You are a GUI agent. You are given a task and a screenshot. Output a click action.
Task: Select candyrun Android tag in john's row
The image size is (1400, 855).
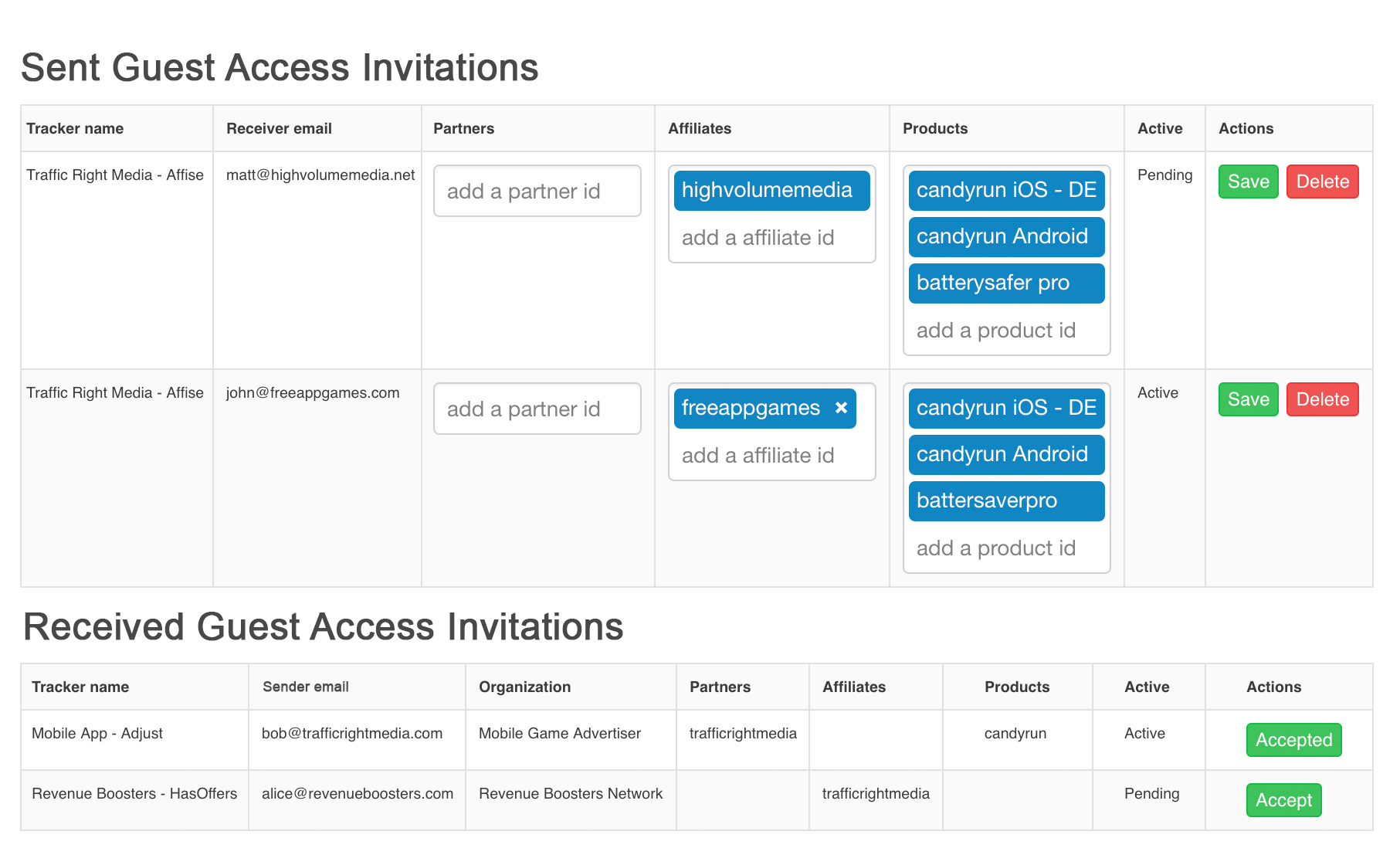click(x=1006, y=455)
